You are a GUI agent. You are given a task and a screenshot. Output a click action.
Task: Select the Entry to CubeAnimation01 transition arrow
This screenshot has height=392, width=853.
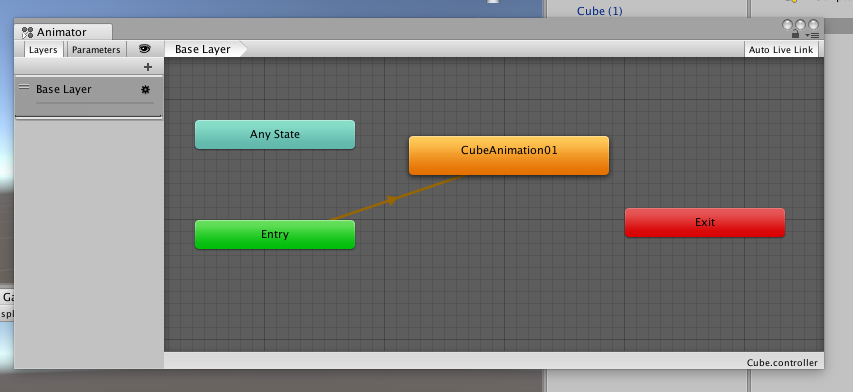pyautogui.click(x=393, y=200)
